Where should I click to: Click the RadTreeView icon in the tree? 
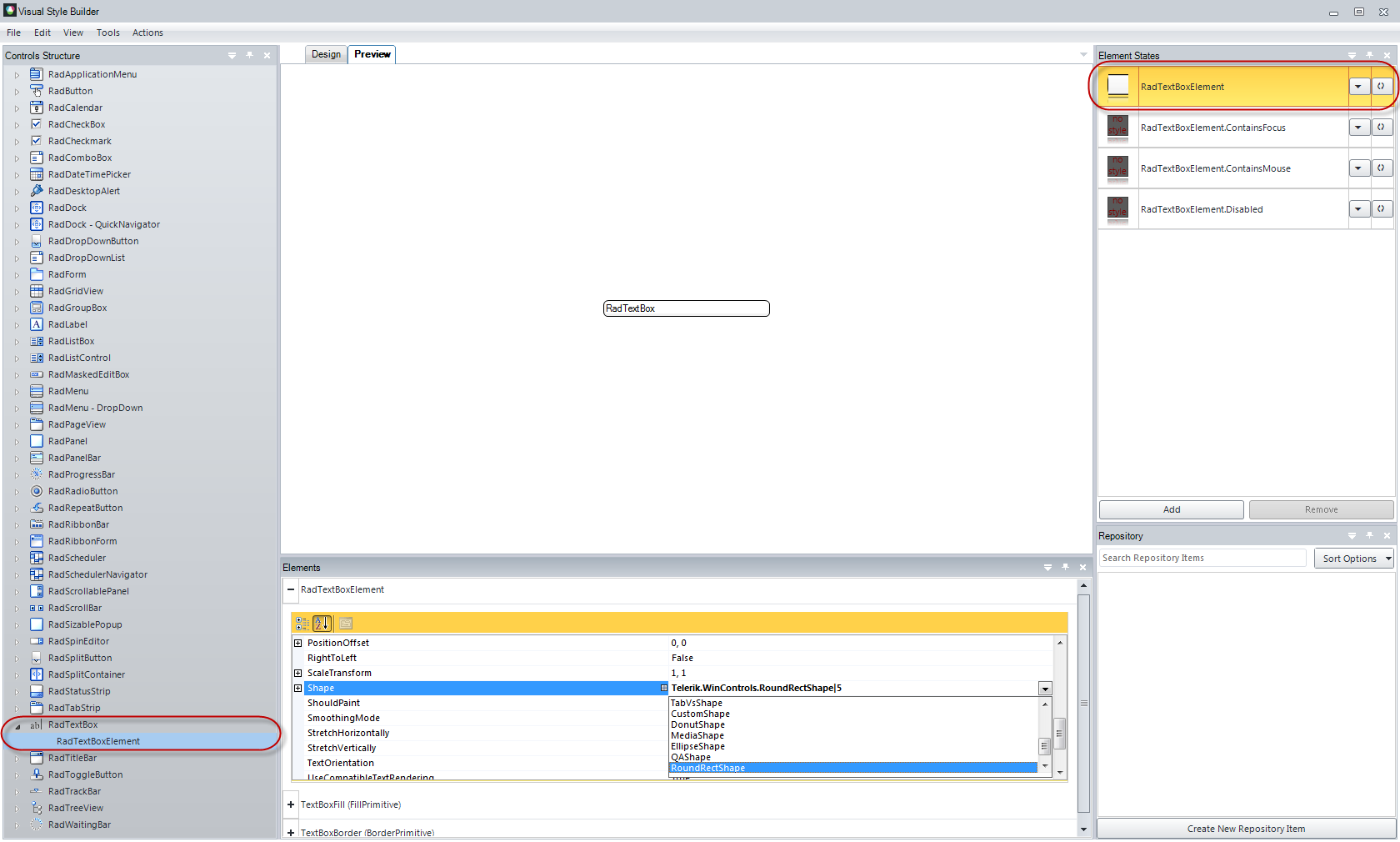pyautogui.click(x=37, y=808)
